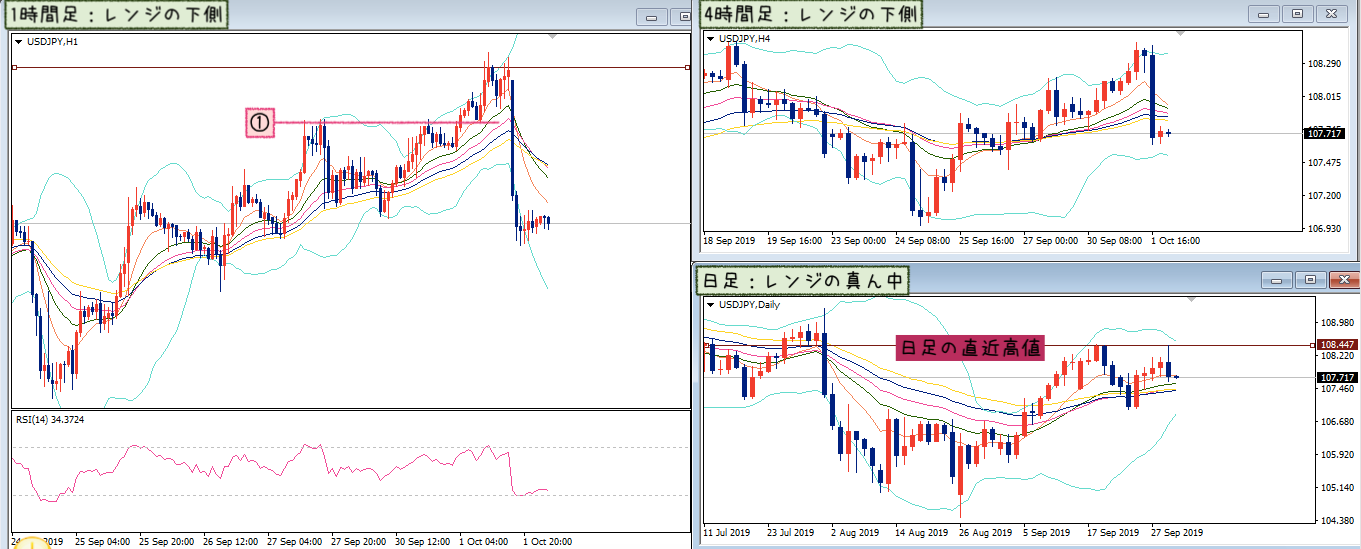Viewport: 1361px width, 549px height.
Task: Click the 107.717 current price tag on H4
Action: pos(1324,133)
